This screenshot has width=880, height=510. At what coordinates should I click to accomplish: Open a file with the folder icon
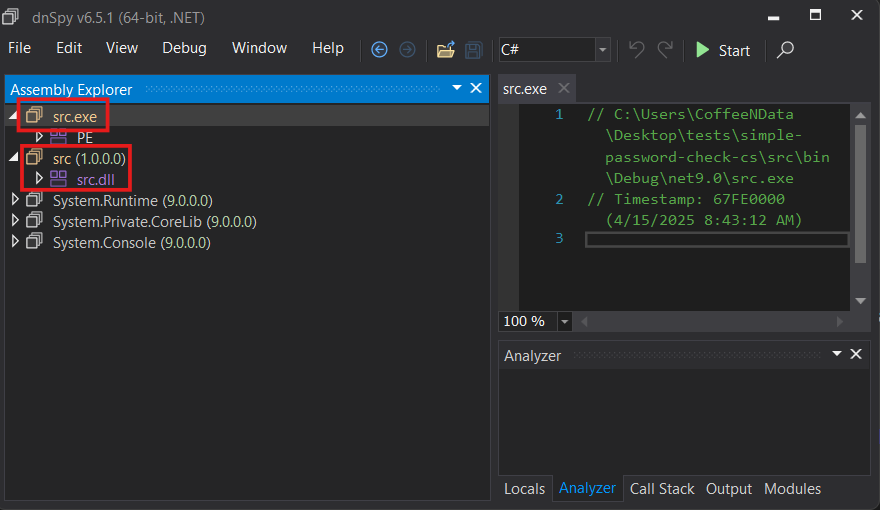pyautogui.click(x=446, y=50)
